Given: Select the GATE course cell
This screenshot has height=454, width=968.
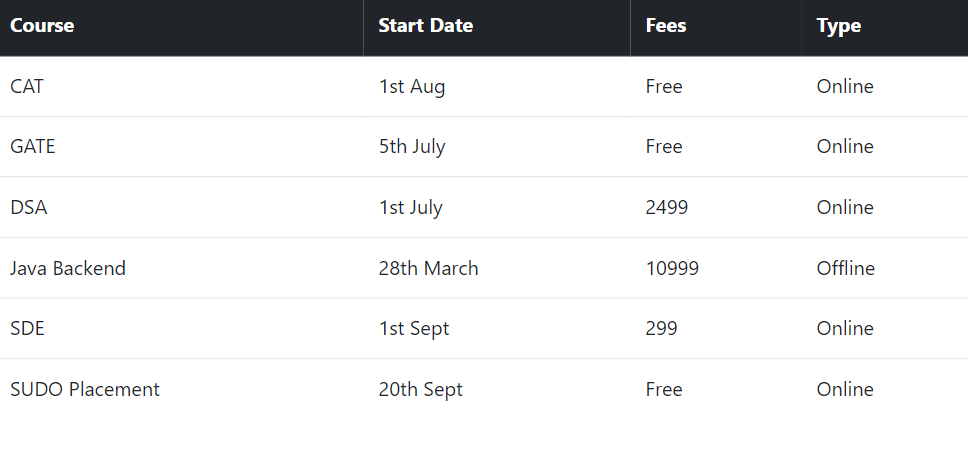Looking at the screenshot, I should (33, 147).
